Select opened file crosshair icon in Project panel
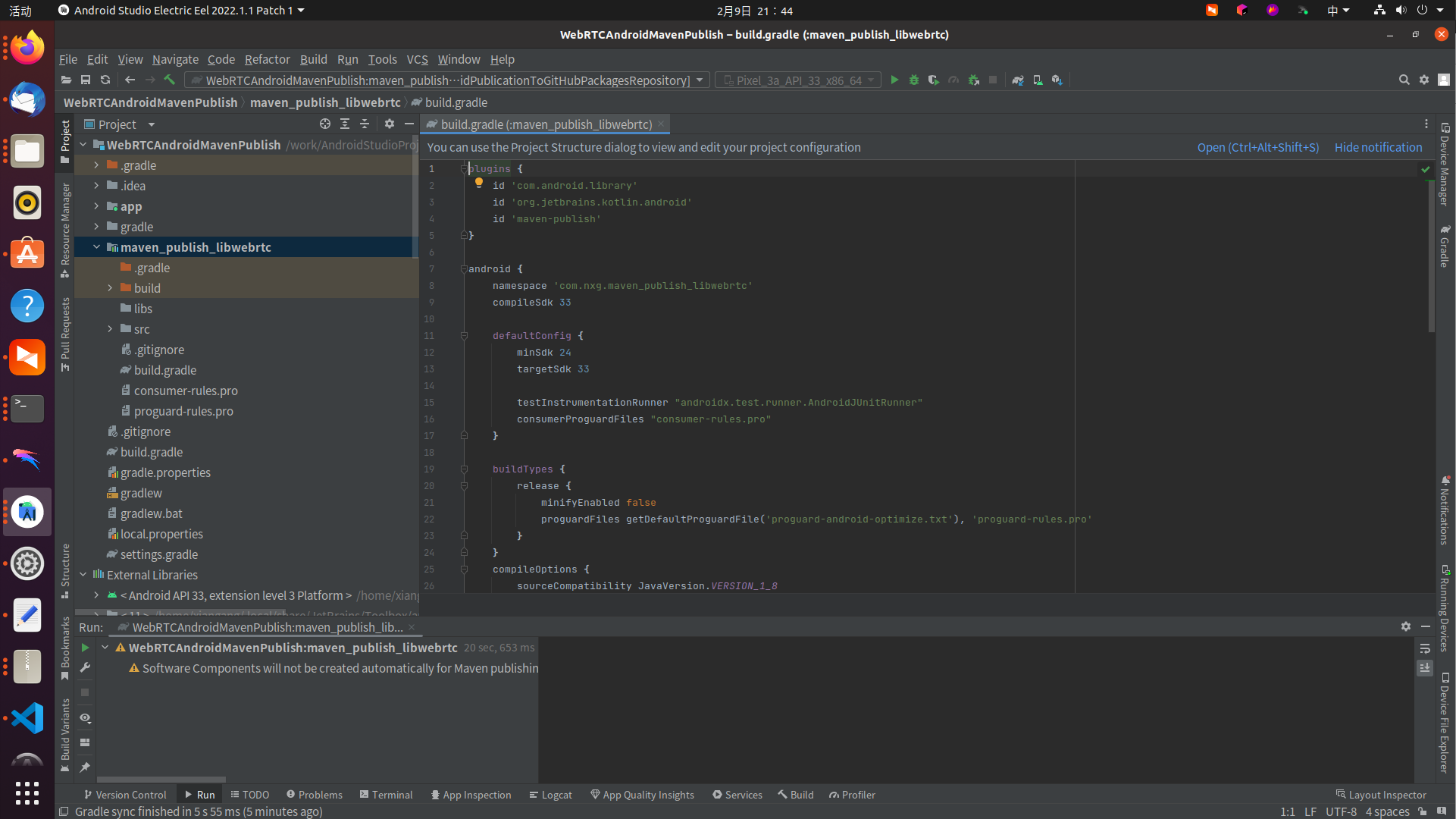1456x819 pixels. point(325,124)
